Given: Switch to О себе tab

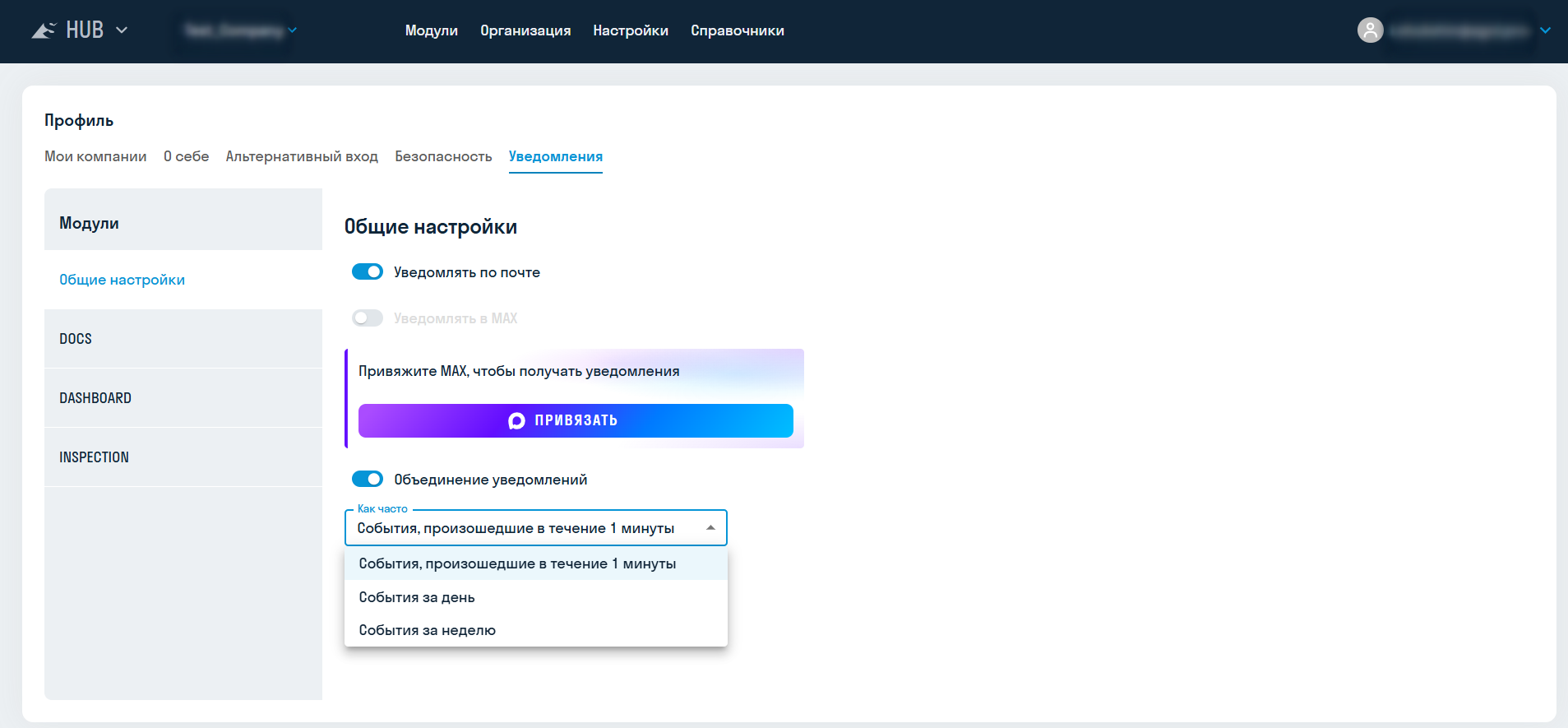Looking at the screenshot, I should pos(186,156).
